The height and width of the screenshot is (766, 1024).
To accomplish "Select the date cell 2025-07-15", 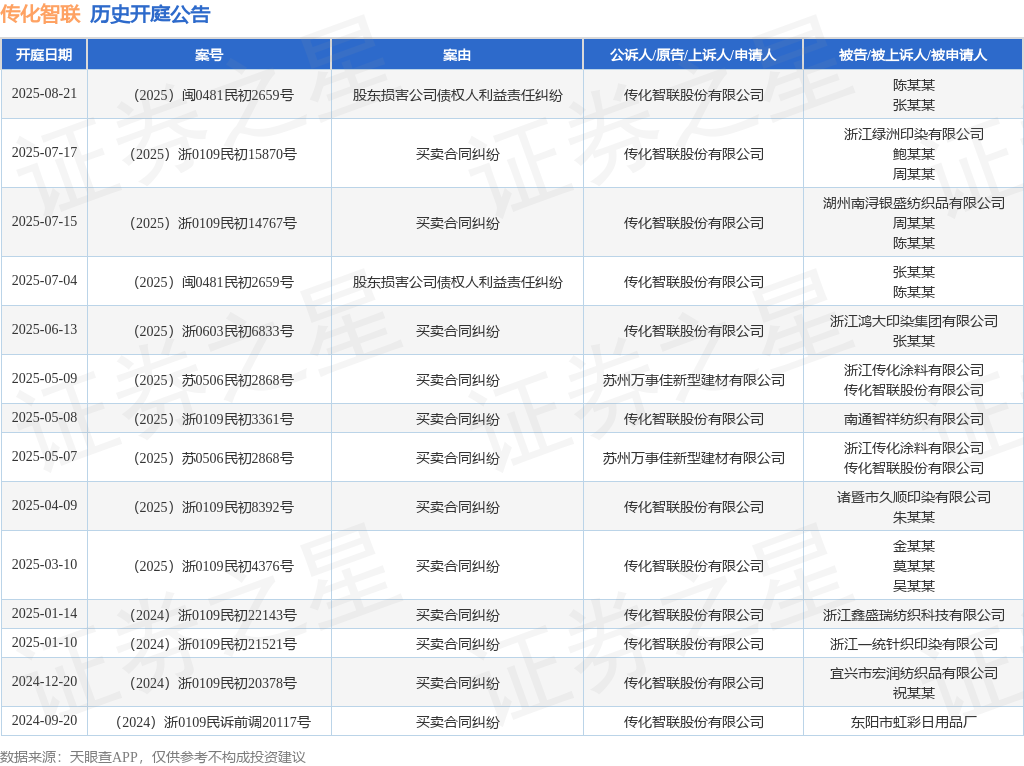I will point(44,221).
